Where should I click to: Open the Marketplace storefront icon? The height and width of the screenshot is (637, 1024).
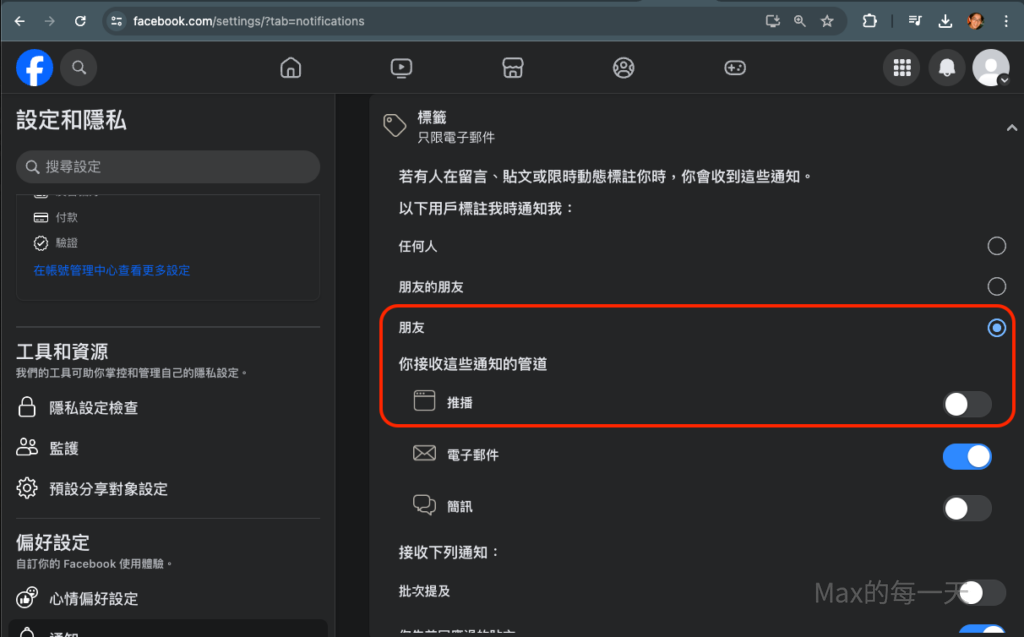[512, 68]
